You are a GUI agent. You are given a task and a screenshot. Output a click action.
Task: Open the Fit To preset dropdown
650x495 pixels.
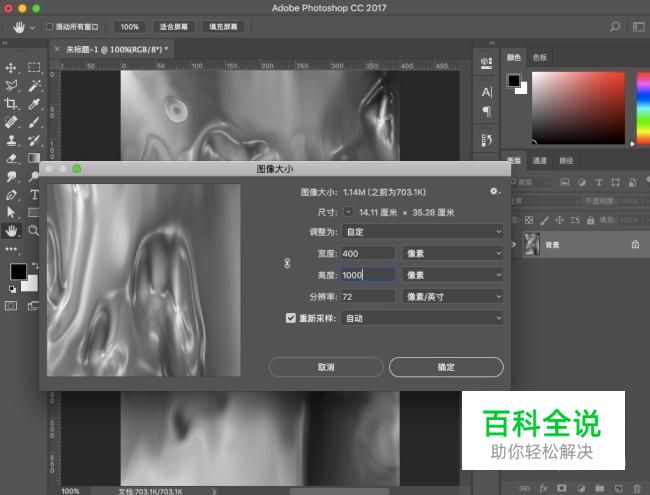(x=422, y=232)
